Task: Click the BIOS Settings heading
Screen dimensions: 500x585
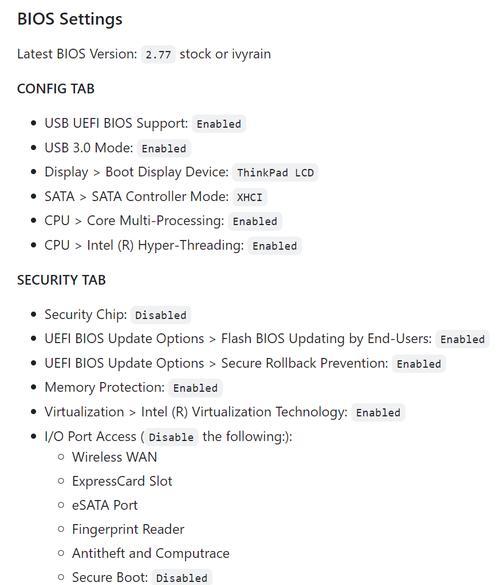Action: [70, 19]
